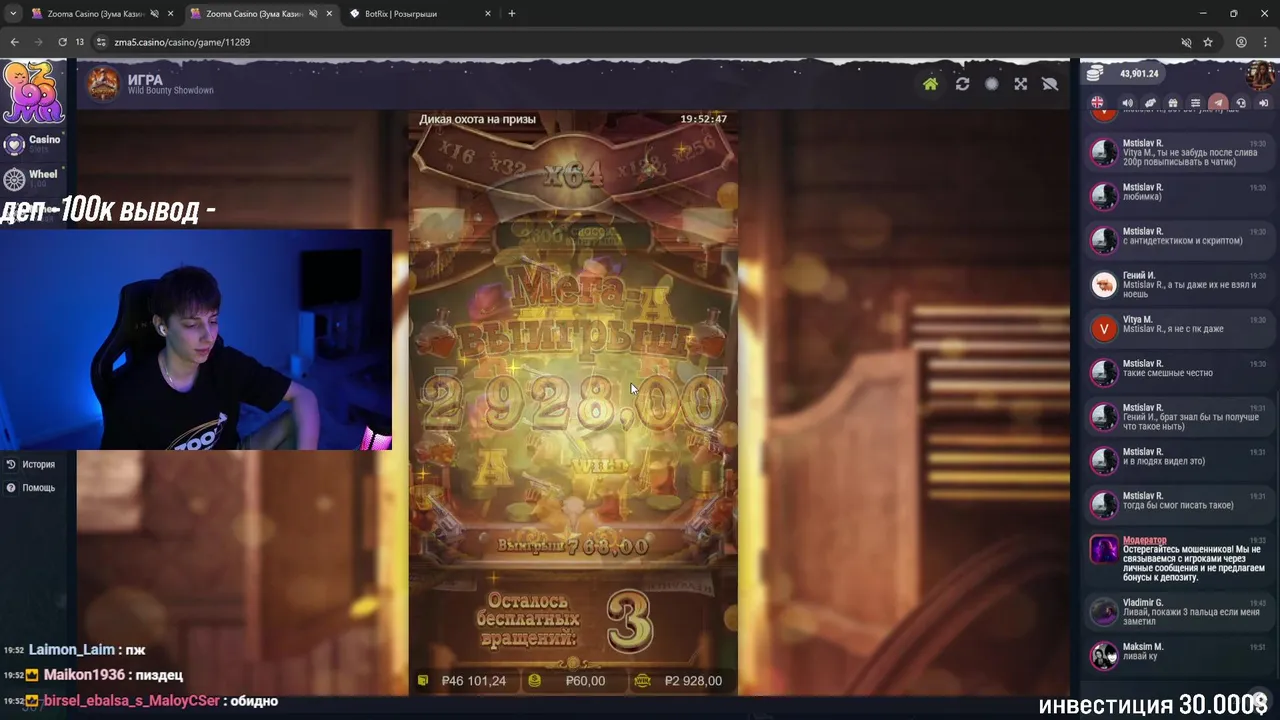1280x720 pixels.
Task: Switch to the first Zooma Casino tab
Action: 95,14
